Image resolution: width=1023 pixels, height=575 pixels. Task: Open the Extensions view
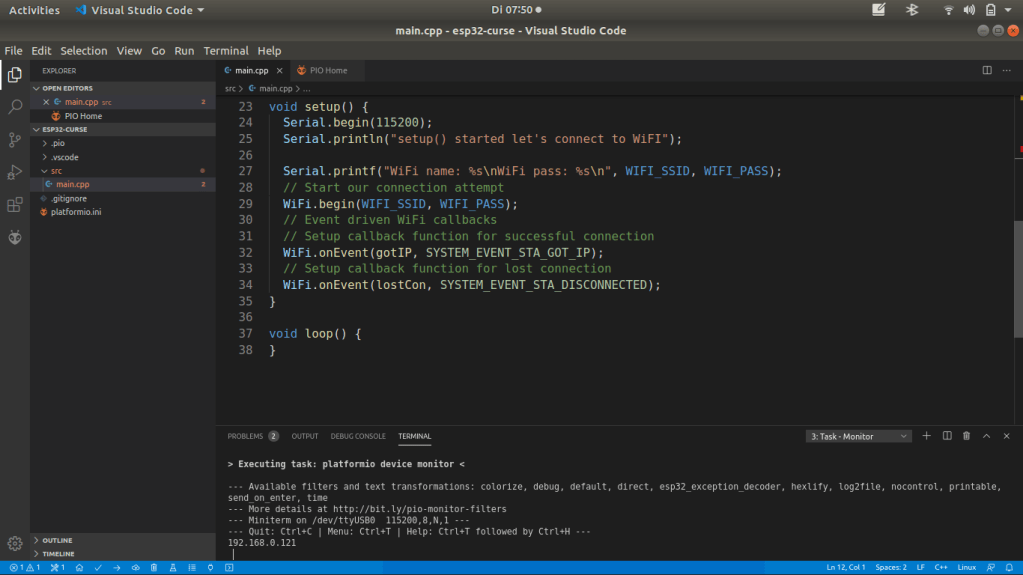tap(15, 205)
